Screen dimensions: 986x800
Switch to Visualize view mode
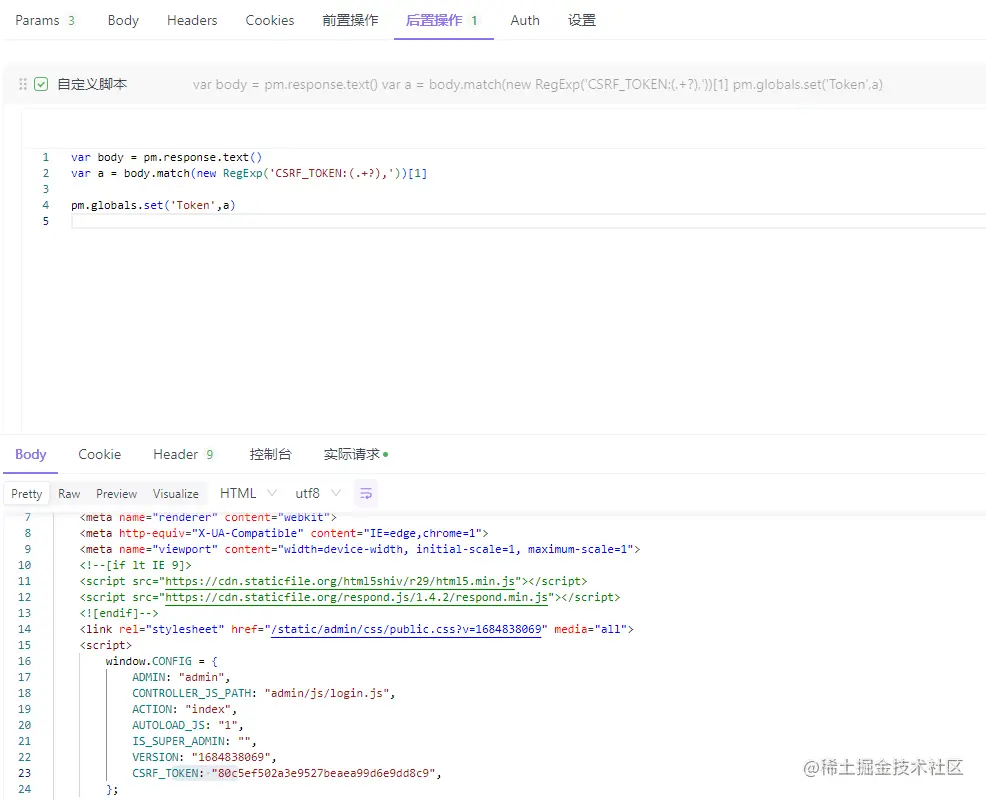pos(175,494)
